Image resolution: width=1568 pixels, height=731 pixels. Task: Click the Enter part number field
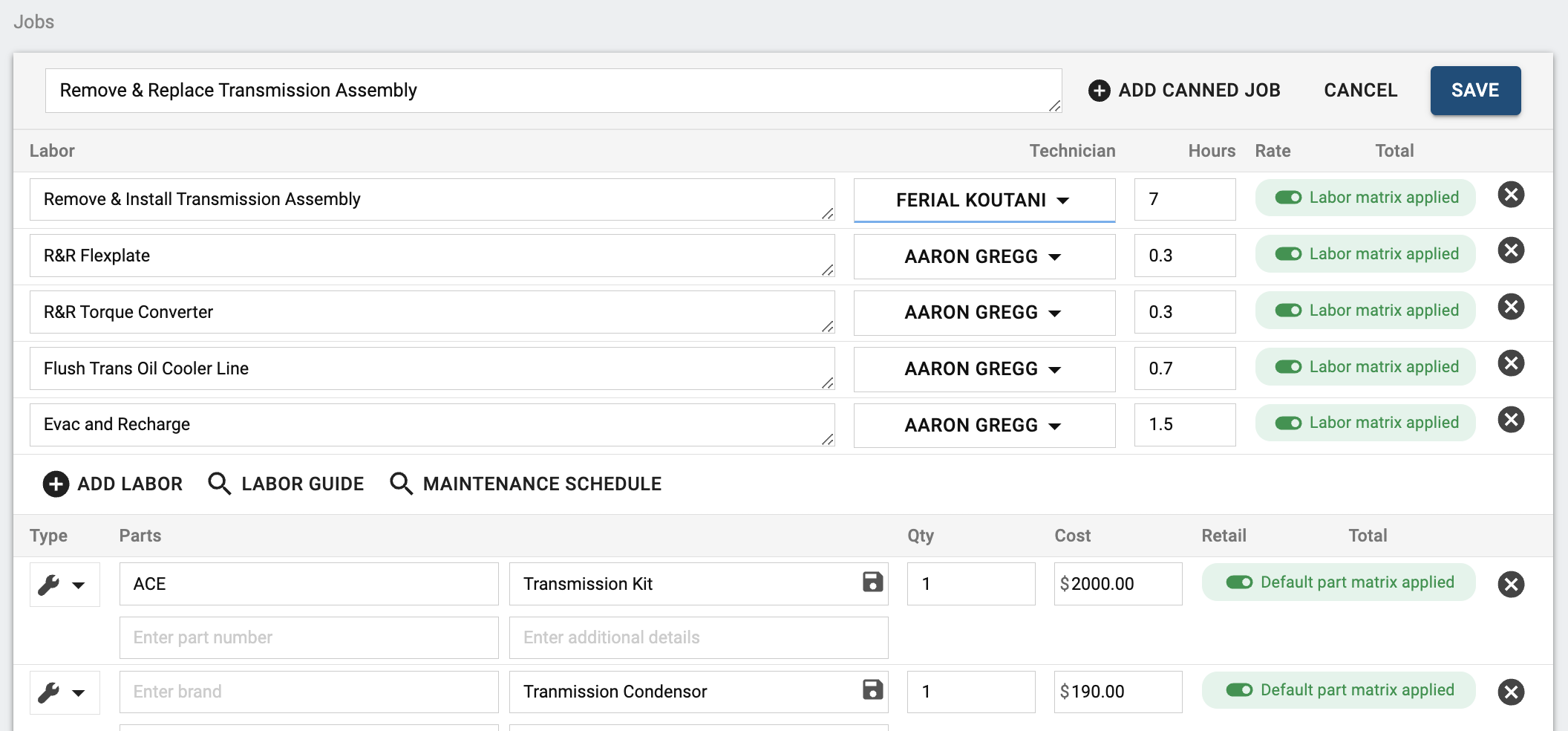click(309, 637)
